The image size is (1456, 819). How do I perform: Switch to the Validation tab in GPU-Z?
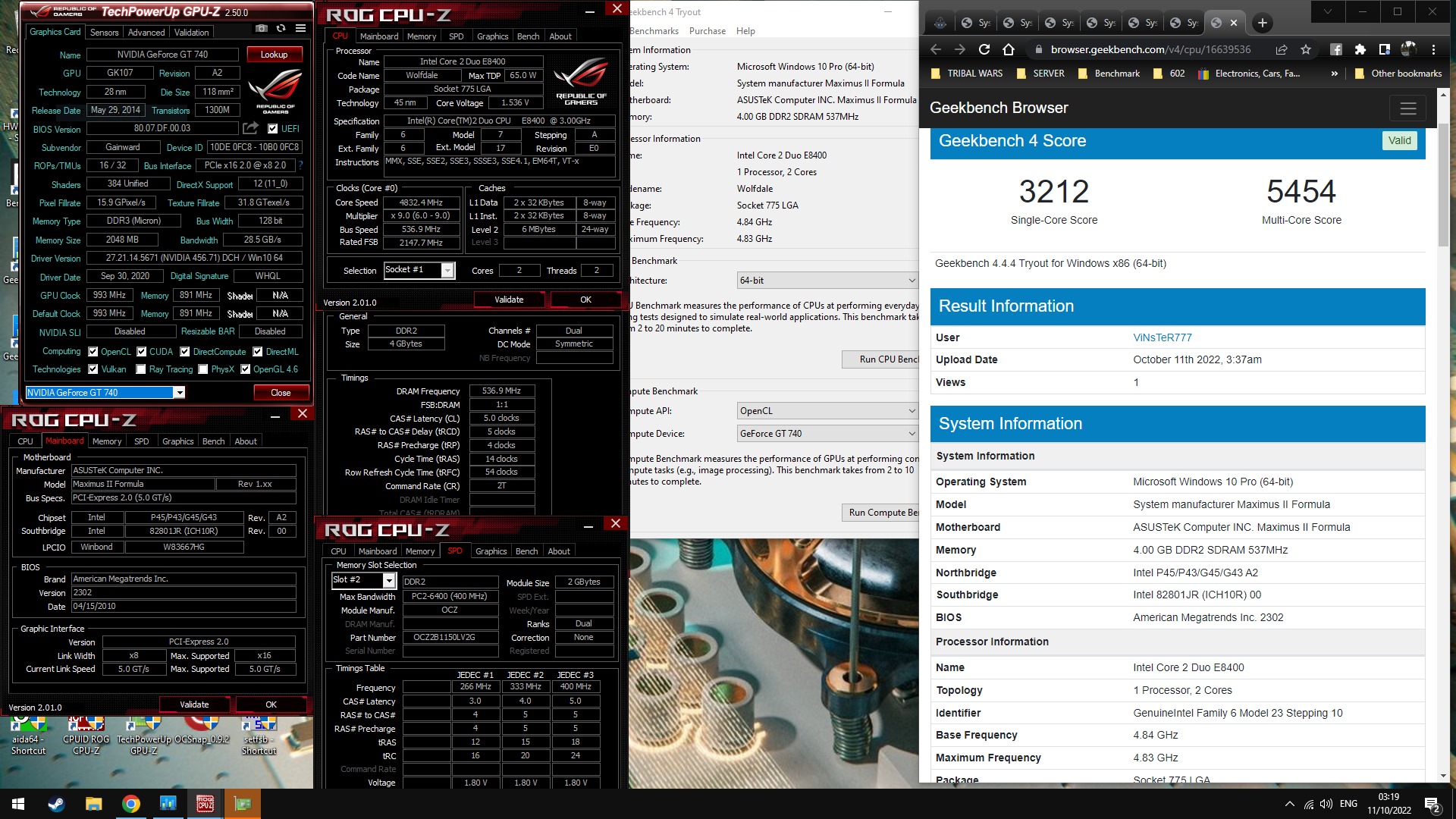191,33
